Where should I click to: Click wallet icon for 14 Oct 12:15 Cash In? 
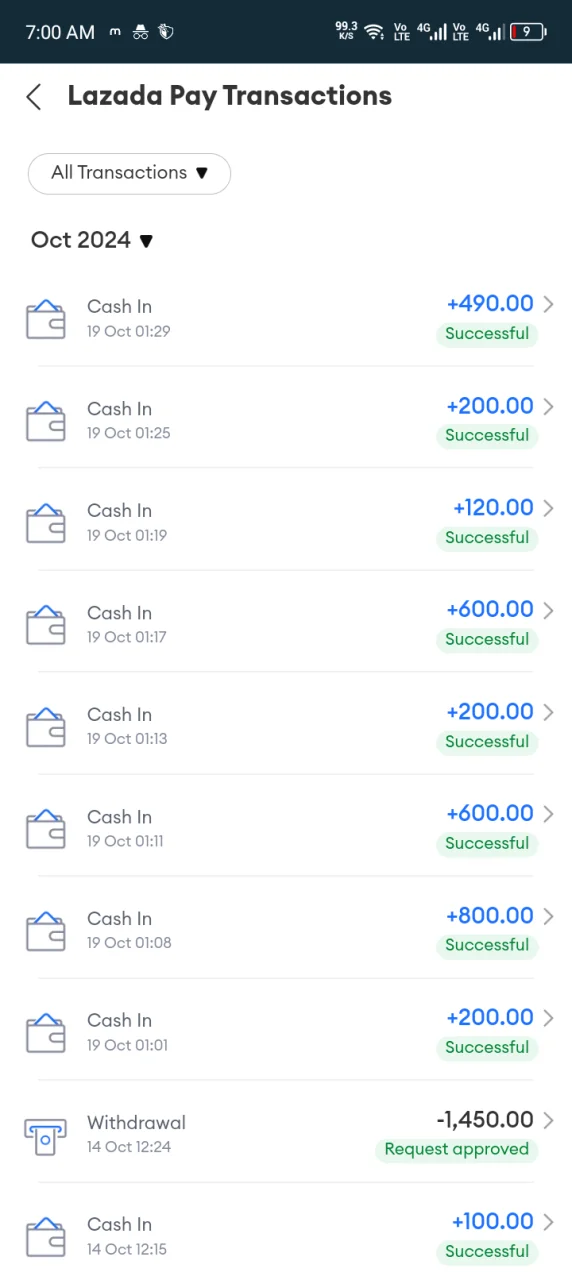coord(45,1237)
